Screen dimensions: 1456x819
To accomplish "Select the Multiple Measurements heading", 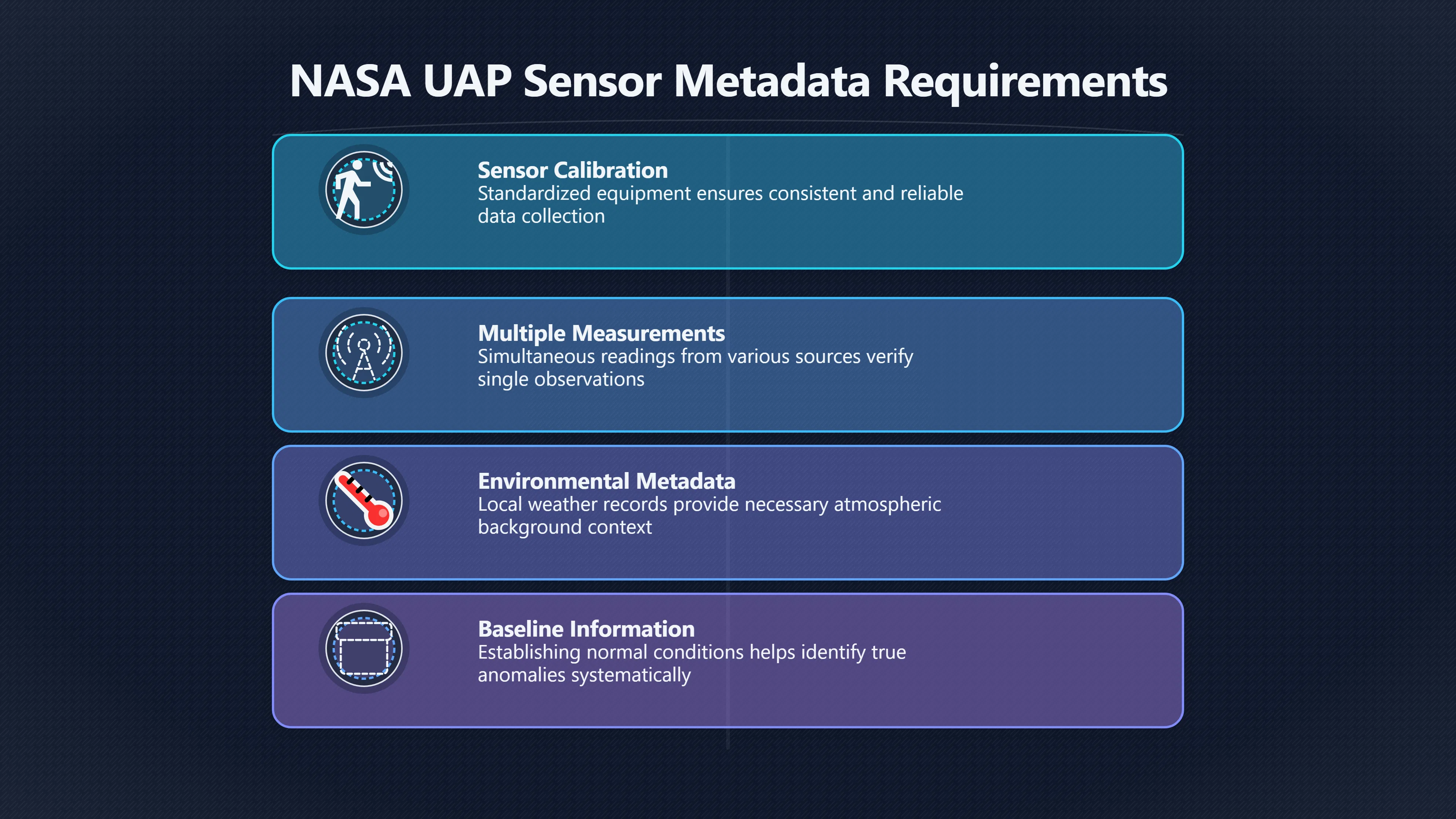I will click(x=601, y=334).
